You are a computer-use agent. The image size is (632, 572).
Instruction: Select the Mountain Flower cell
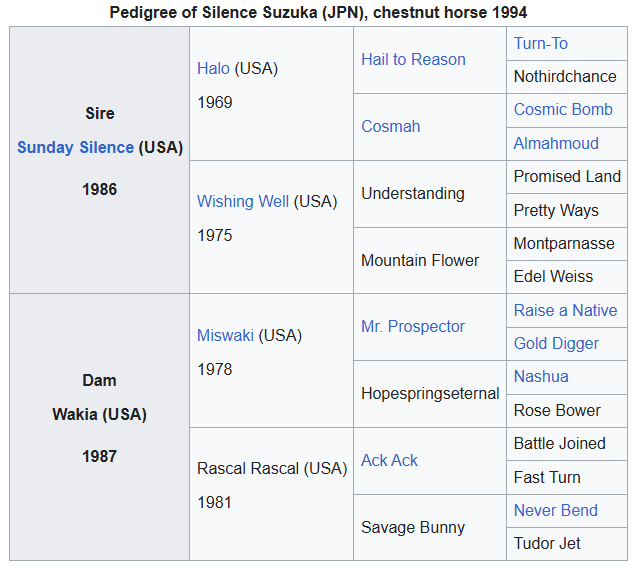[x=430, y=260]
